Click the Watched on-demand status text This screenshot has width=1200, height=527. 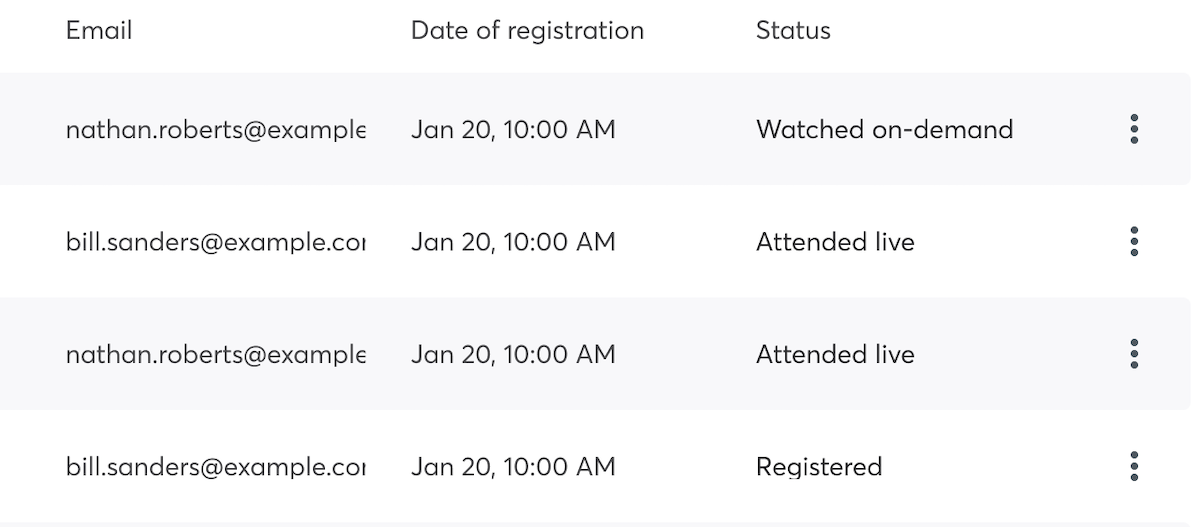pos(884,129)
